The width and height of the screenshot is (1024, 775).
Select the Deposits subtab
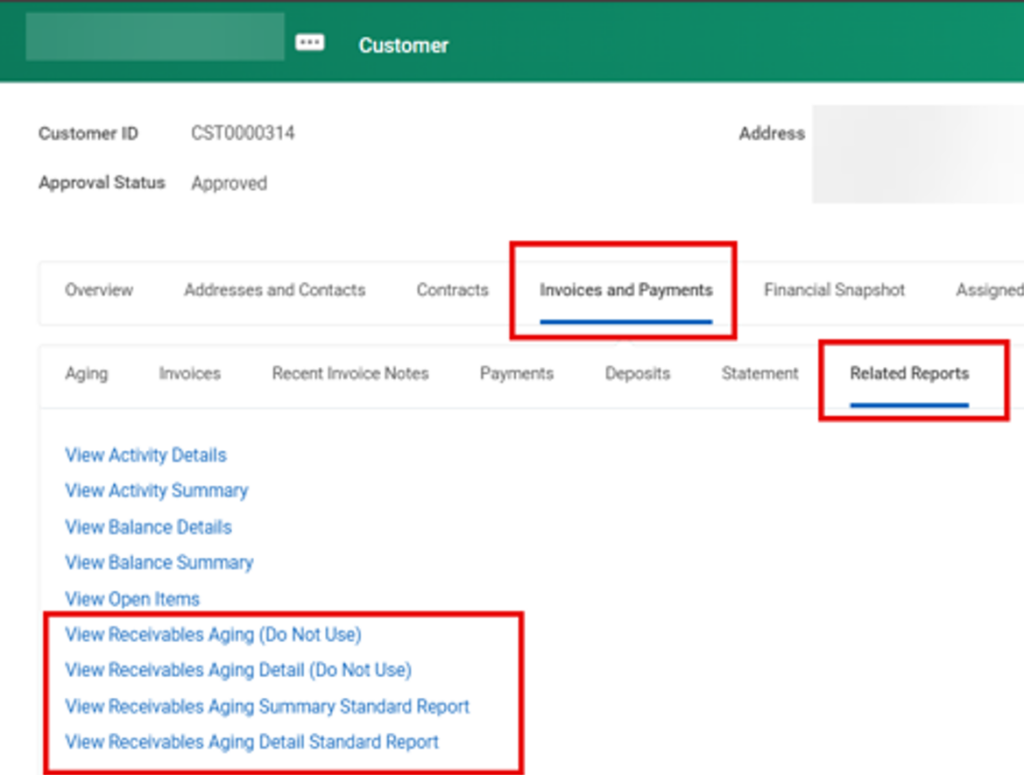click(x=637, y=373)
